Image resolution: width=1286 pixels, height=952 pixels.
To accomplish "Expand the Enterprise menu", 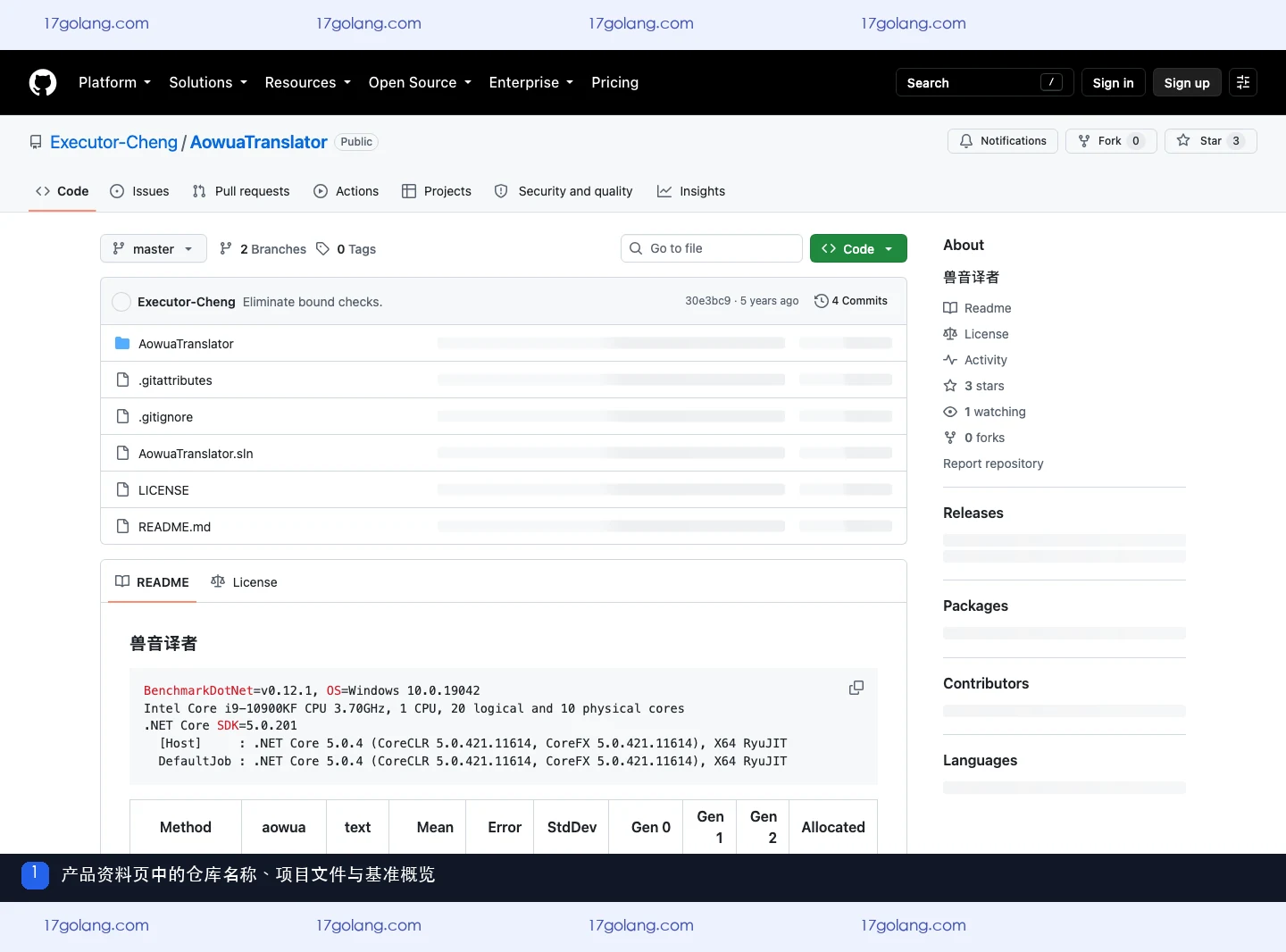I will click(x=531, y=82).
